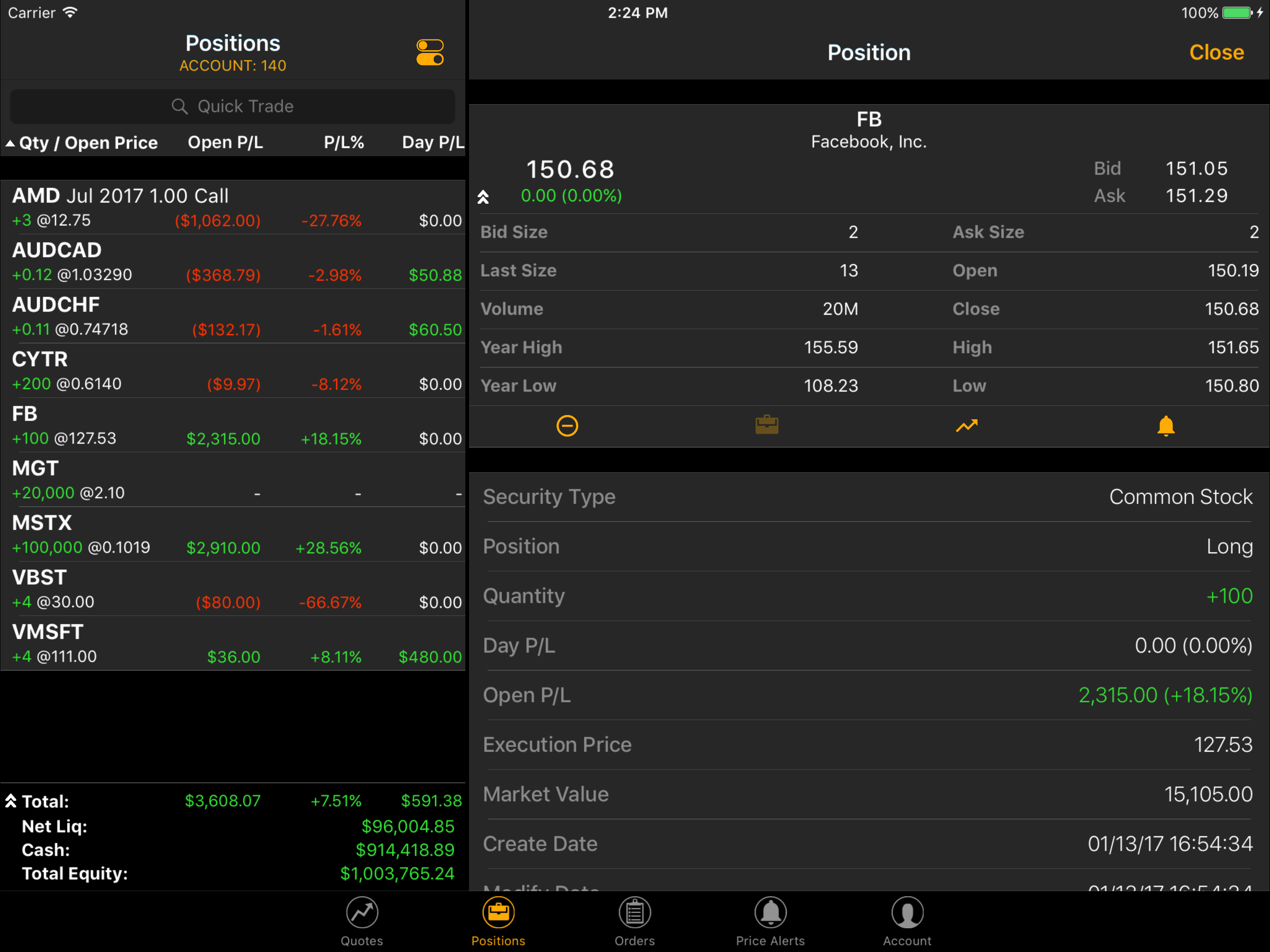This screenshot has height=952, width=1270.
Task: Sort by P/L% column header
Action: [x=344, y=142]
